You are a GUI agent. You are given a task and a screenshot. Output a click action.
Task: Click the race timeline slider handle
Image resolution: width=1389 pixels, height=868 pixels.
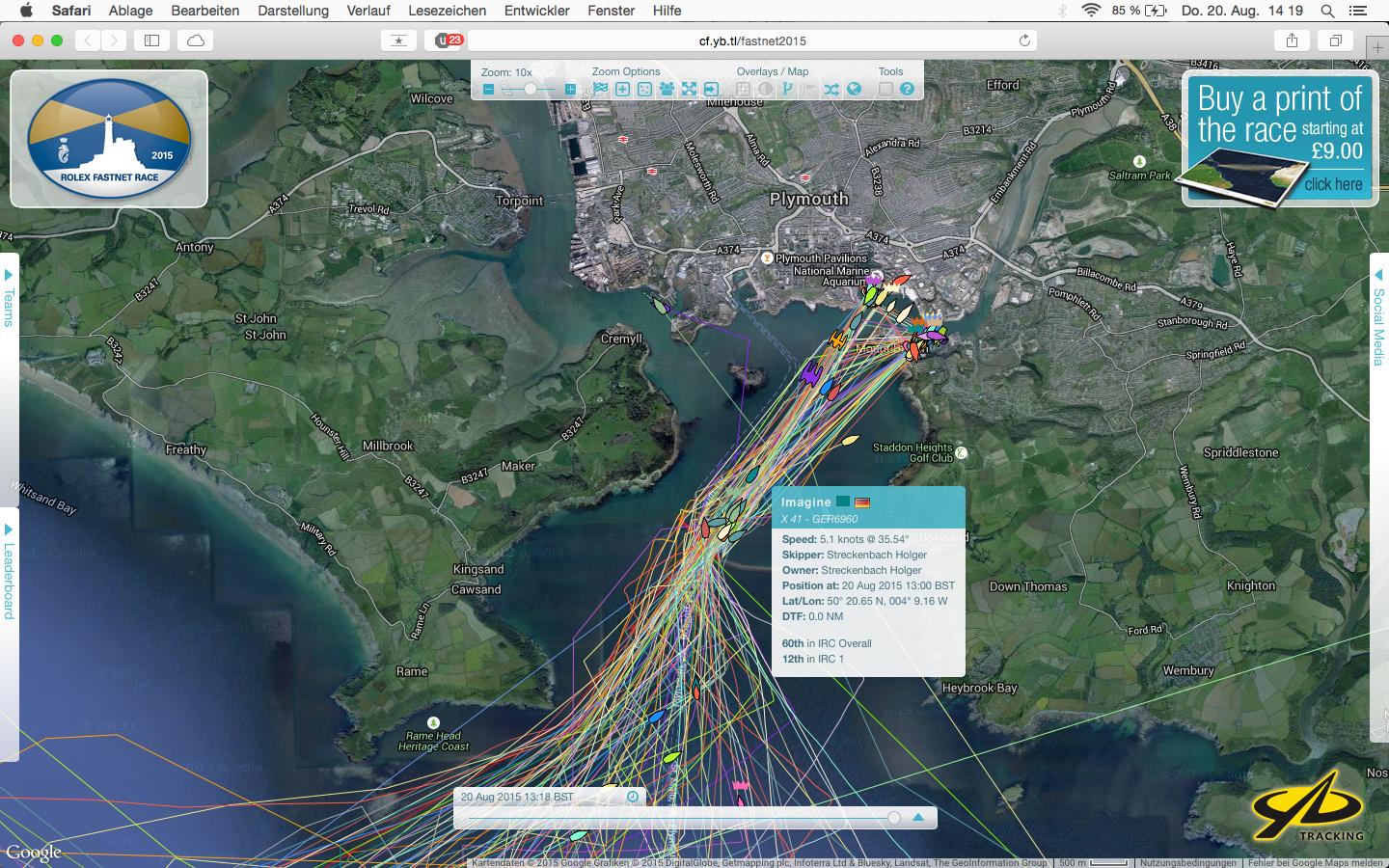894,818
